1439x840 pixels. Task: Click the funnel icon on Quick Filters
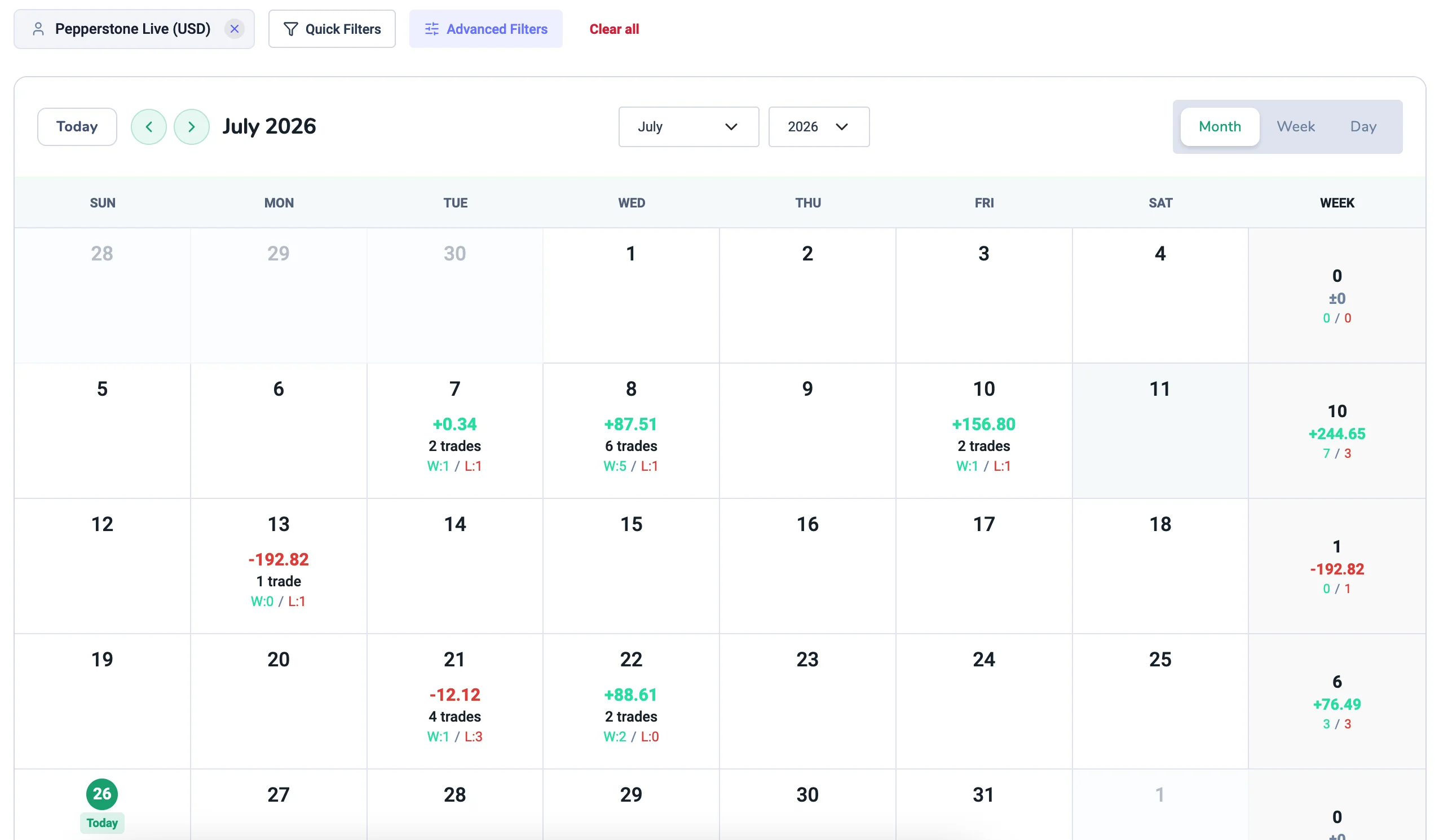(x=290, y=29)
